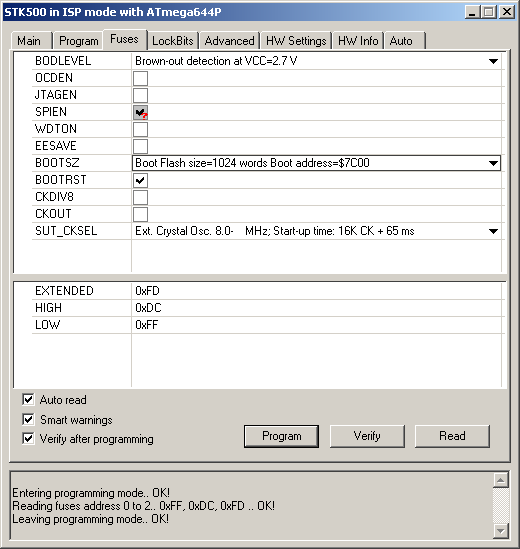520x549 pixels.
Task: Close the STK500 dialog
Action: [506, 12]
